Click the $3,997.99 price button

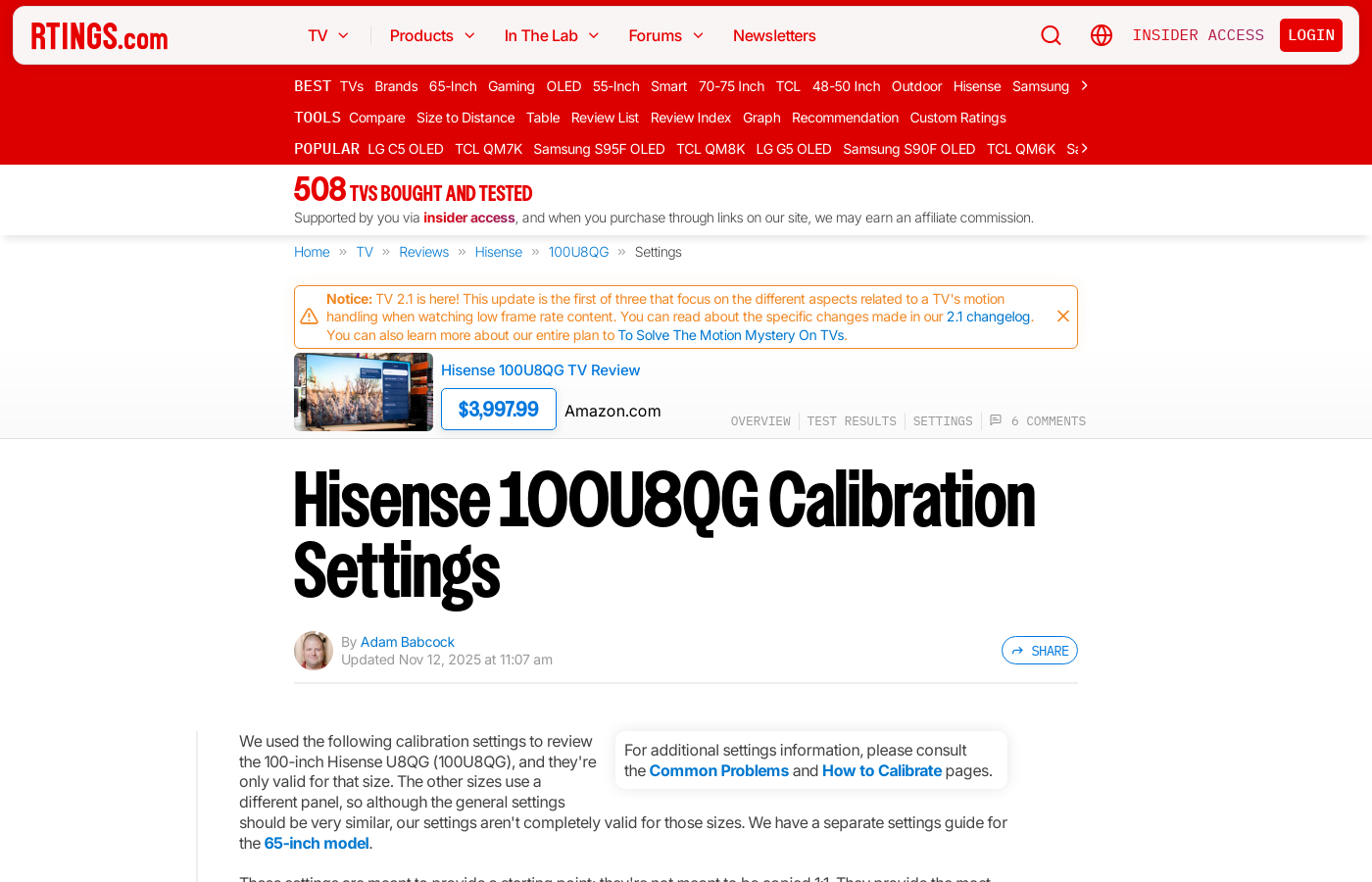[498, 410]
